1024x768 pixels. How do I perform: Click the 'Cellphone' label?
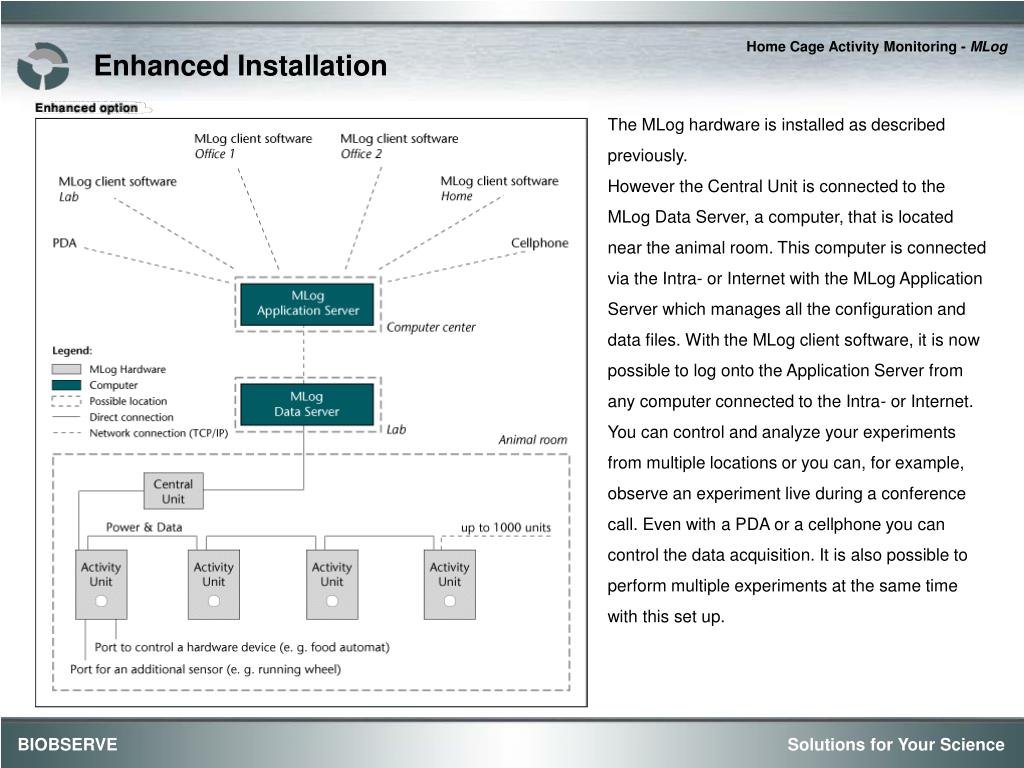coord(539,243)
